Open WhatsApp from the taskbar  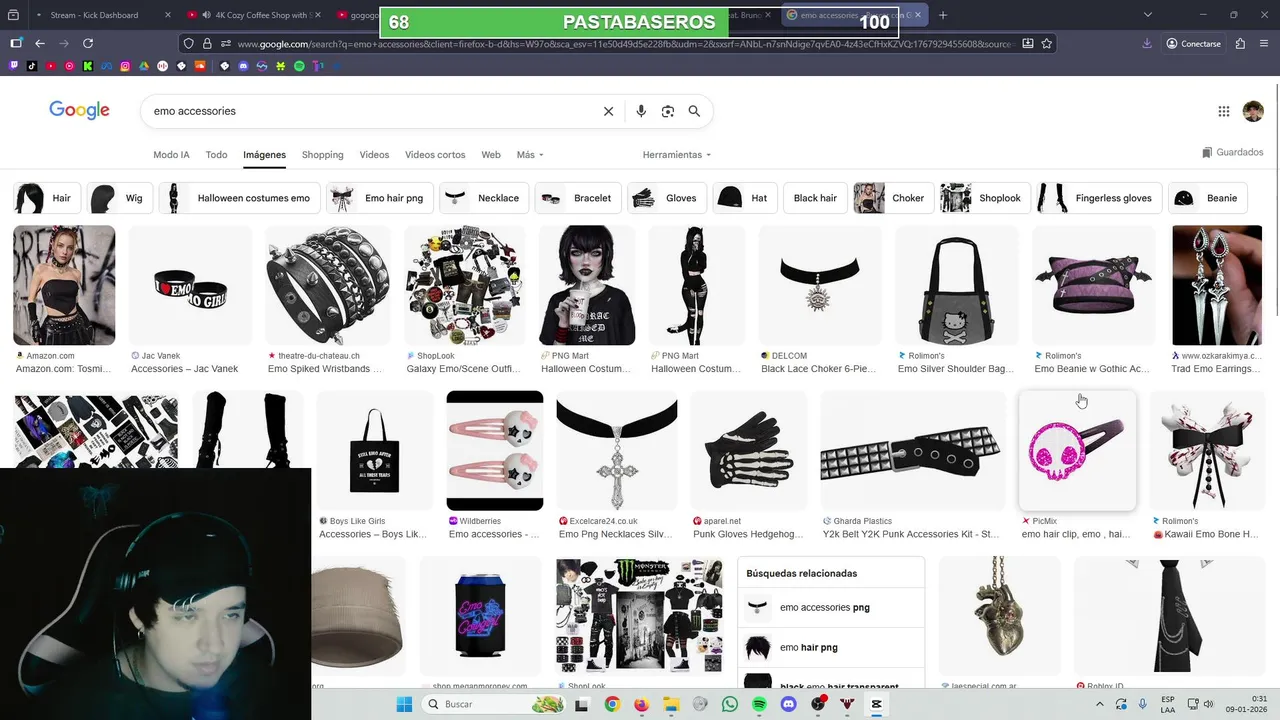[730, 704]
